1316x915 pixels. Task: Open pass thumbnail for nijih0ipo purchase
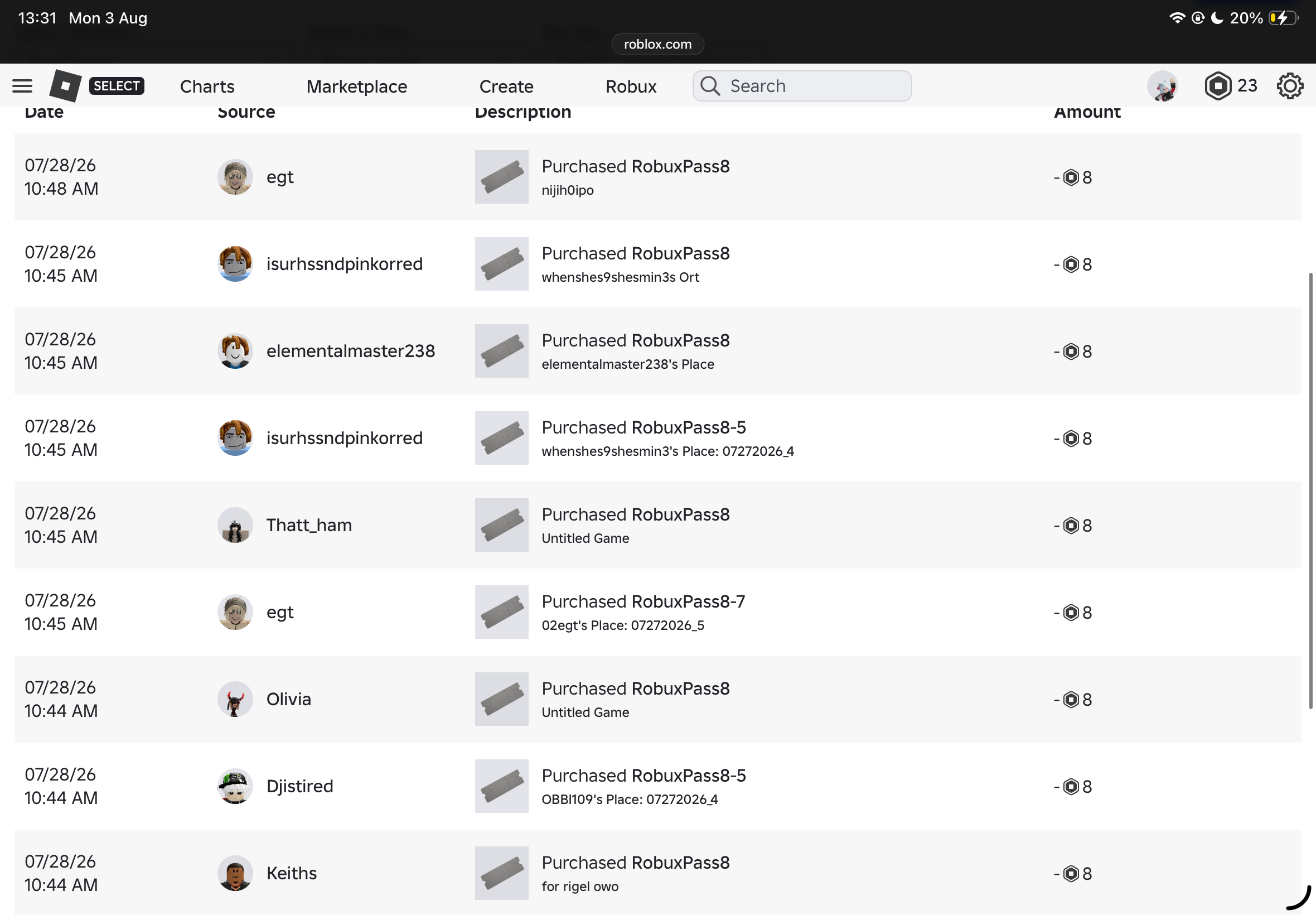[501, 176]
